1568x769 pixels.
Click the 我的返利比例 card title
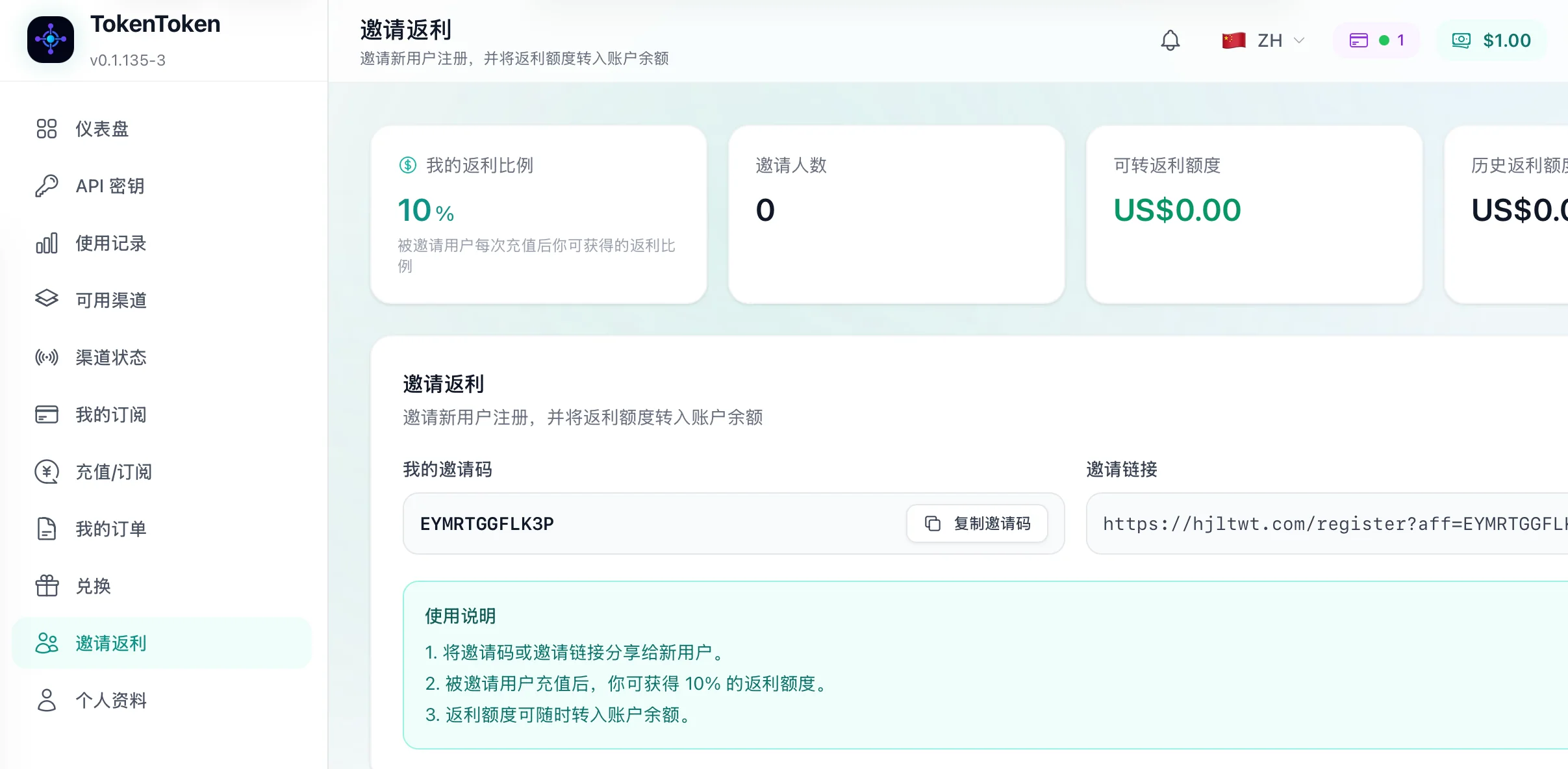[479, 165]
